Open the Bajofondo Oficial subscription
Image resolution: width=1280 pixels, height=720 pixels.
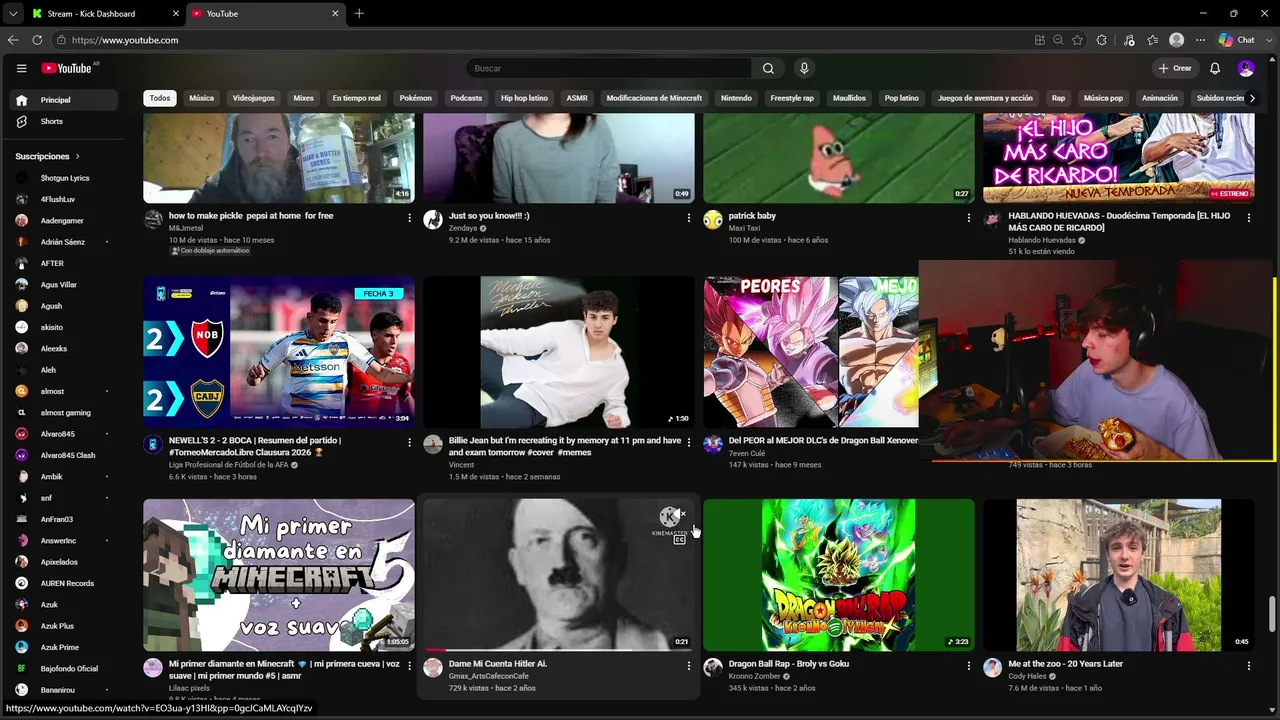pyautogui.click(x=66, y=668)
